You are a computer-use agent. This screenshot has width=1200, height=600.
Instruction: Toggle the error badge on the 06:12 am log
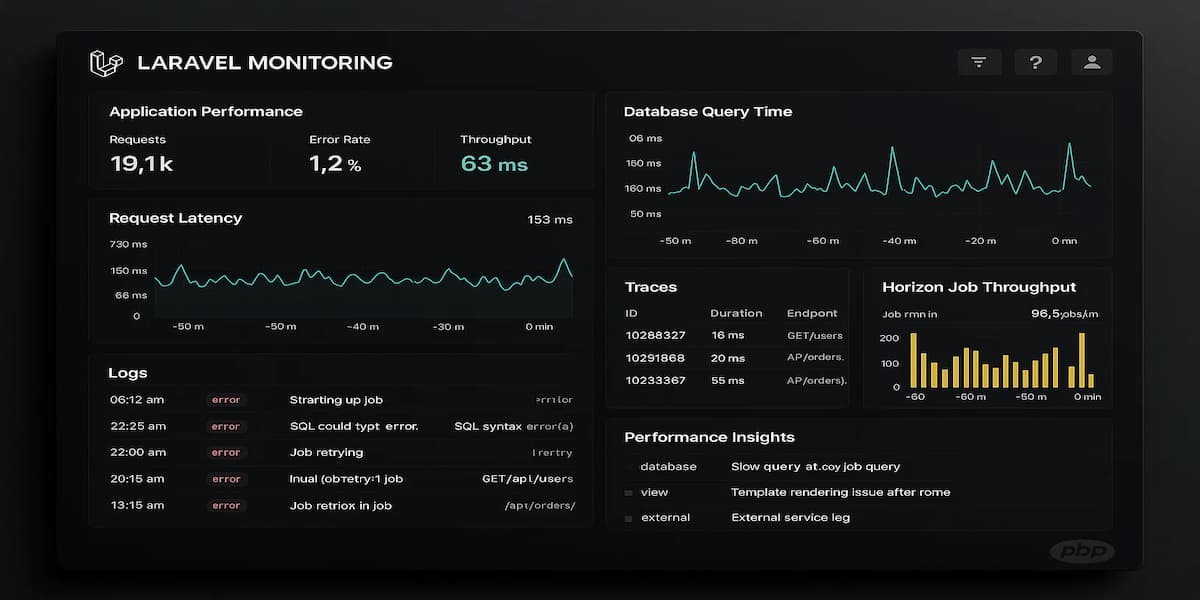coord(225,399)
